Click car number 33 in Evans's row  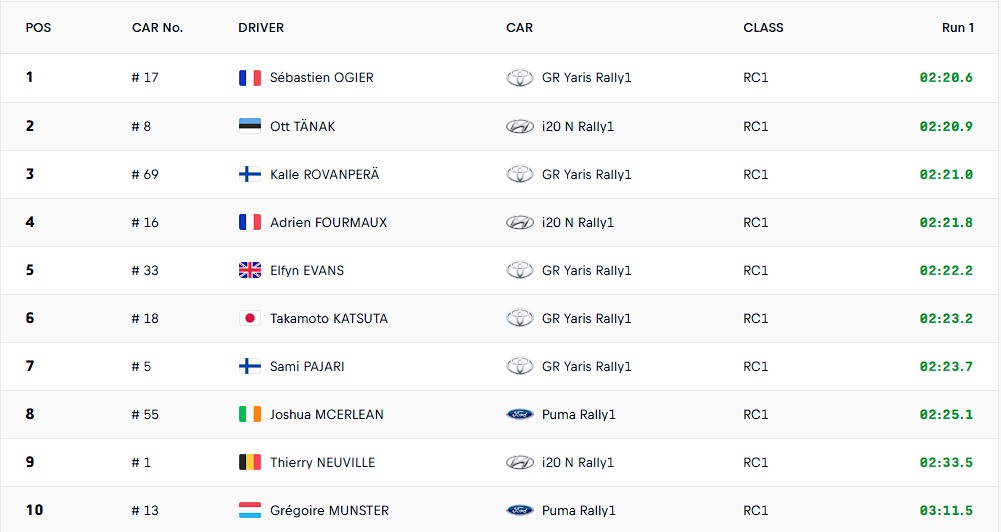tap(145, 270)
